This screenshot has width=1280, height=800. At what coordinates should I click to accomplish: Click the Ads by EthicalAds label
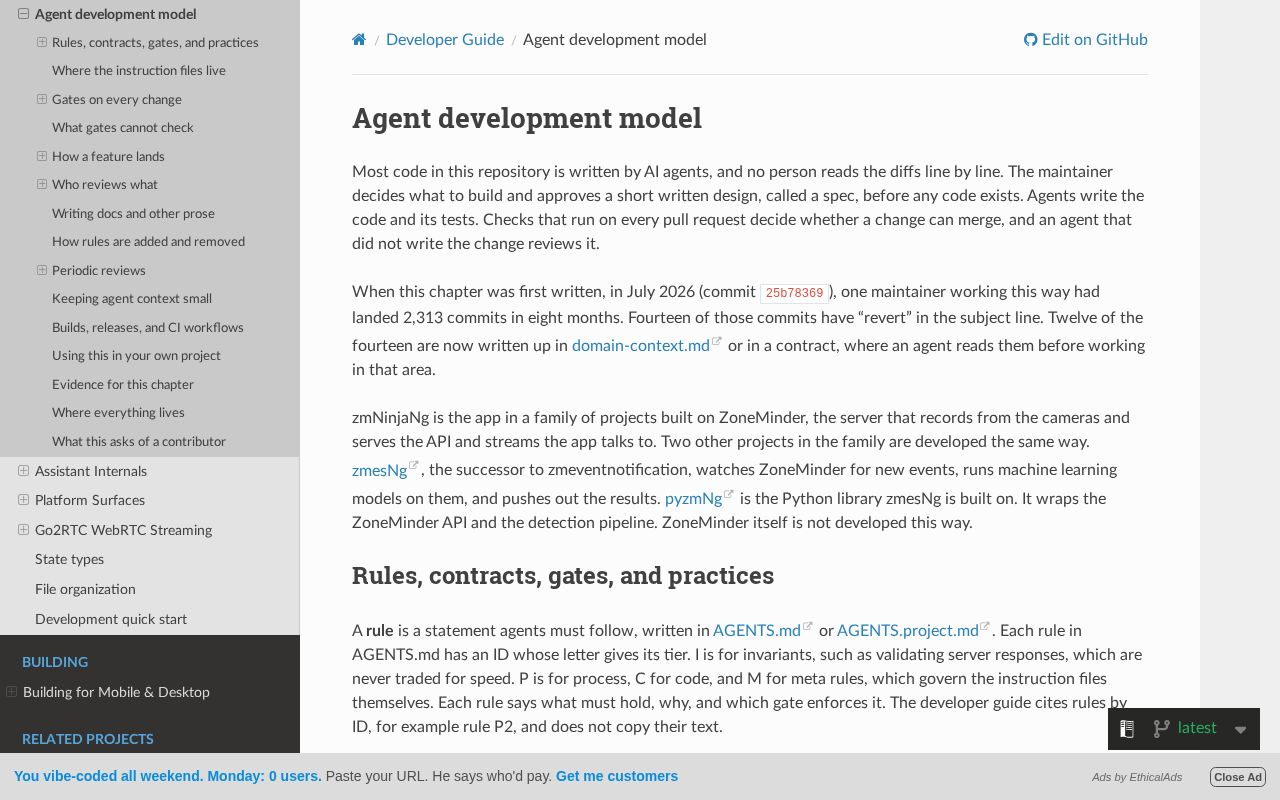[1137, 777]
